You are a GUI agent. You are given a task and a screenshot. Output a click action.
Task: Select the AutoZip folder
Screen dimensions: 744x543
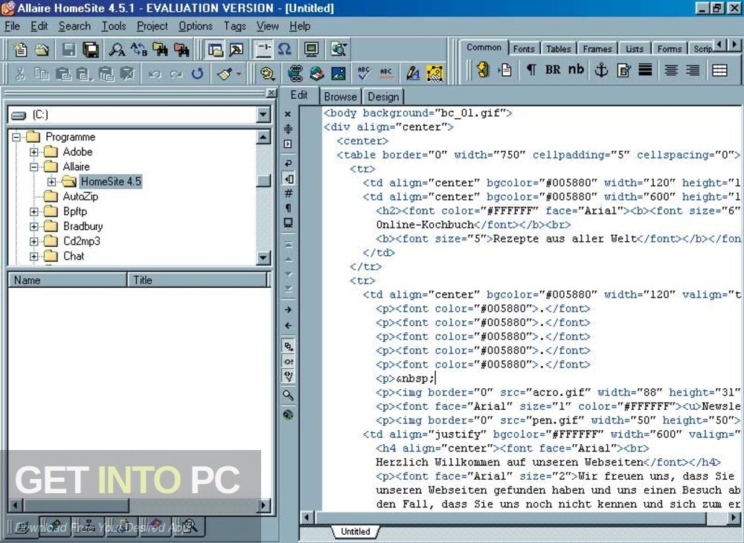tap(80, 197)
